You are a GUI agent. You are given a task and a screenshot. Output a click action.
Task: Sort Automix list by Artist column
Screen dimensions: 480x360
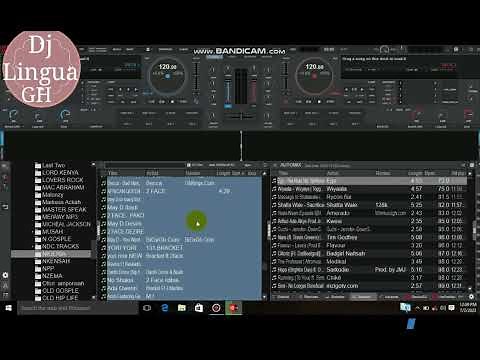[332, 173]
